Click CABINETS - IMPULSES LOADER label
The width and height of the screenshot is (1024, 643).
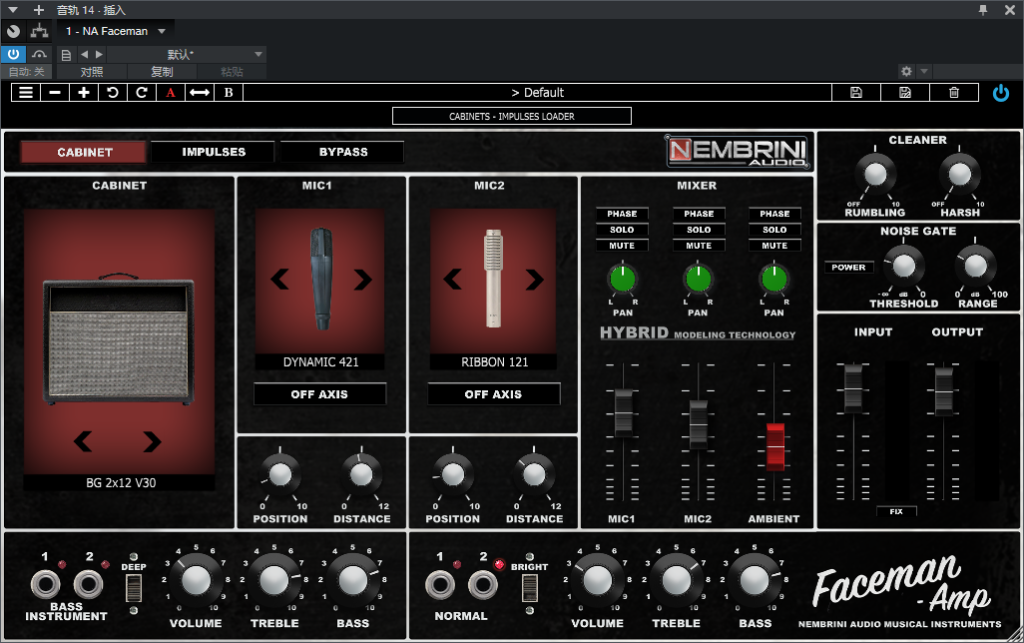tap(511, 116)
